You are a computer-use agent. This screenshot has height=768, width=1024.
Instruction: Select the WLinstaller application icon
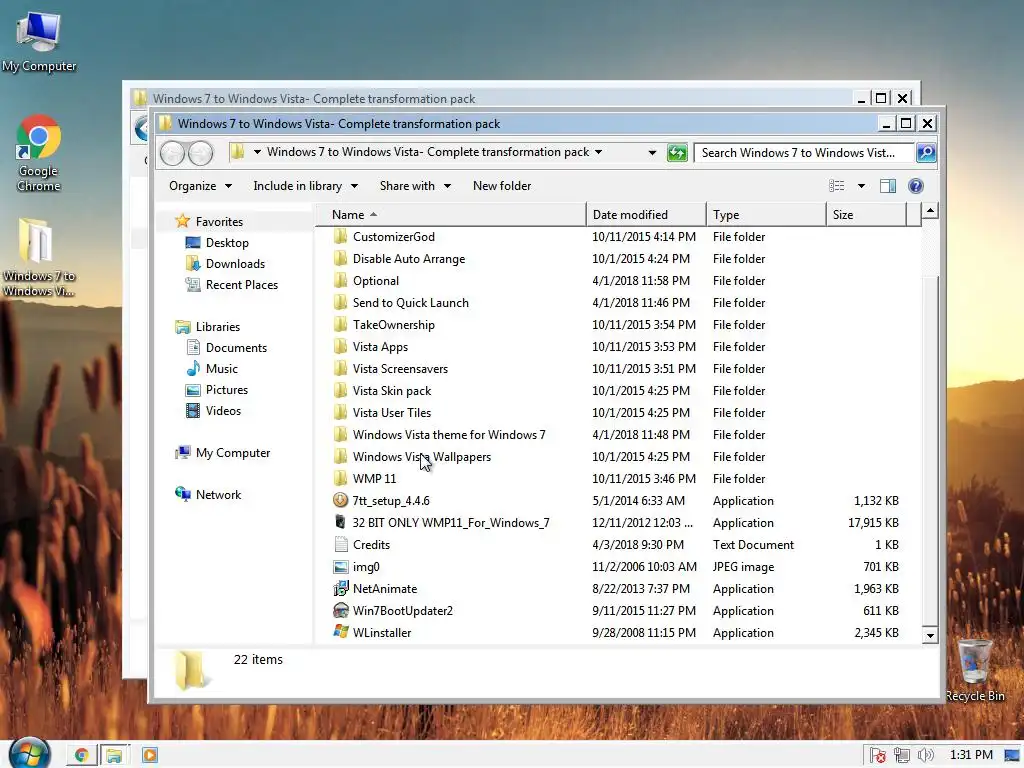pyautogui.click(x=340, y=632)
